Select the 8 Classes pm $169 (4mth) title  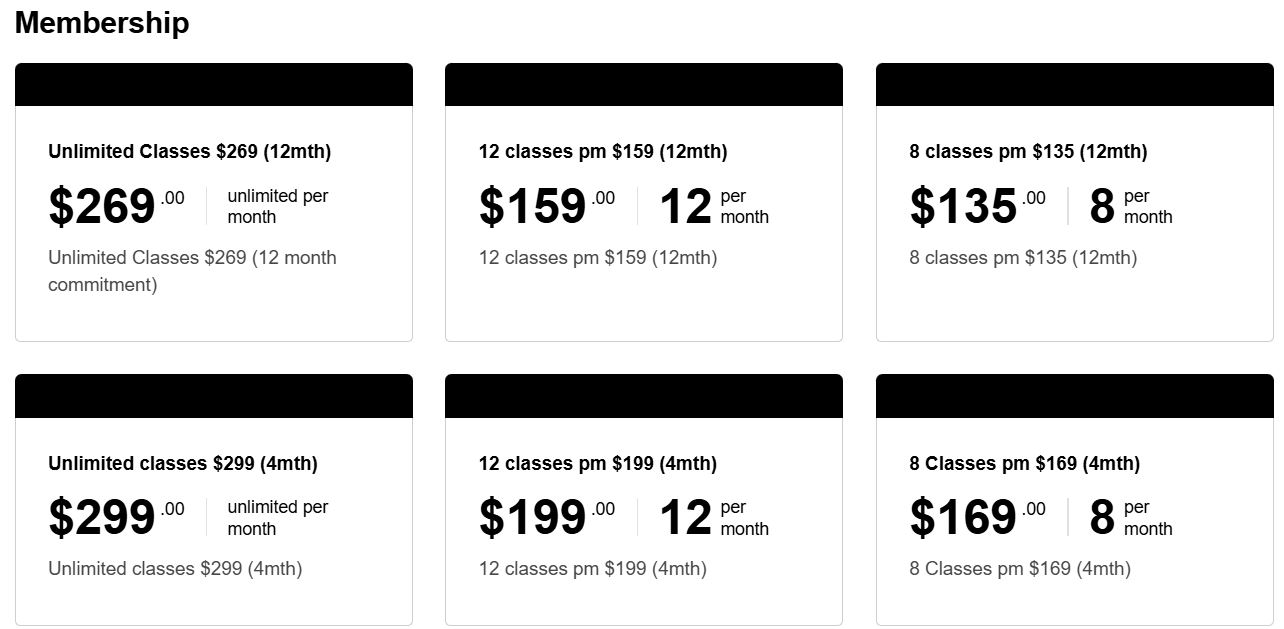(x=1025, y=464)
